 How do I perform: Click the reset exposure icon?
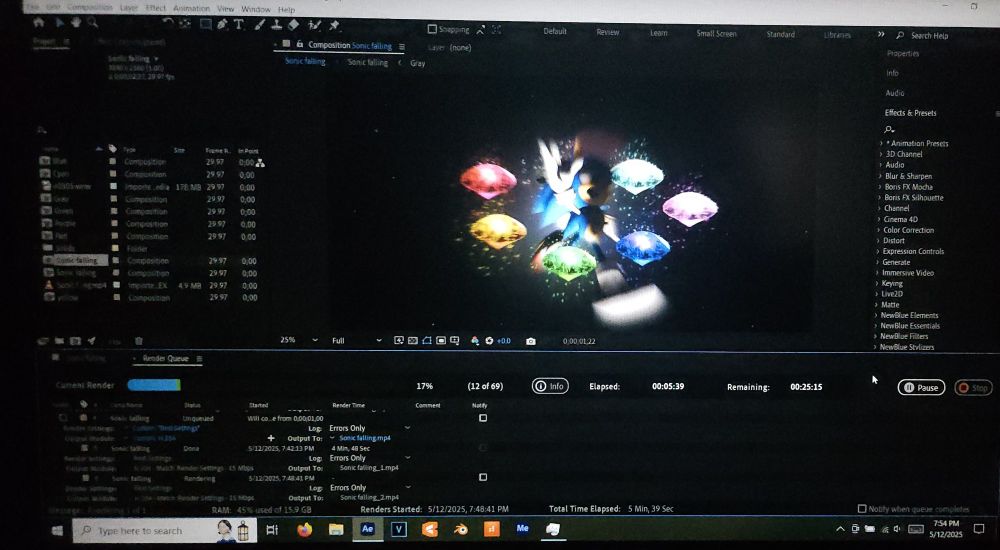pyautogui.click(x=489, y=341)
